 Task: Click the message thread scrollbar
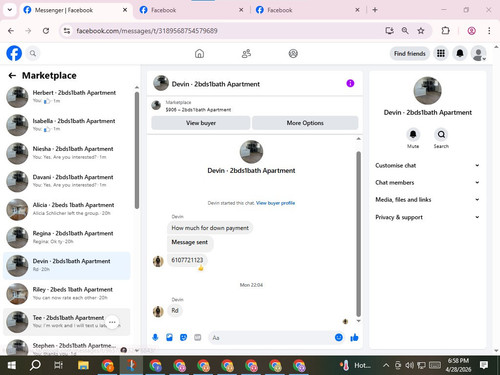(x=359, y=233)
